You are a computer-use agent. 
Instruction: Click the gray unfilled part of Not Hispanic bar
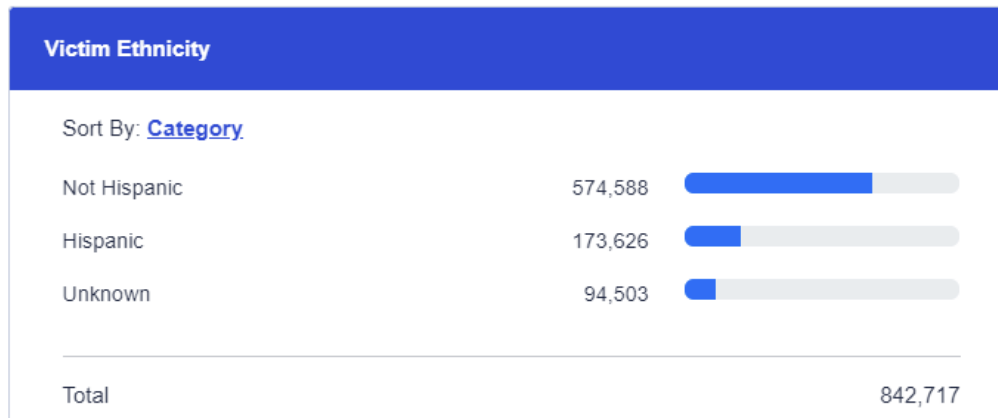pos(915,183)
